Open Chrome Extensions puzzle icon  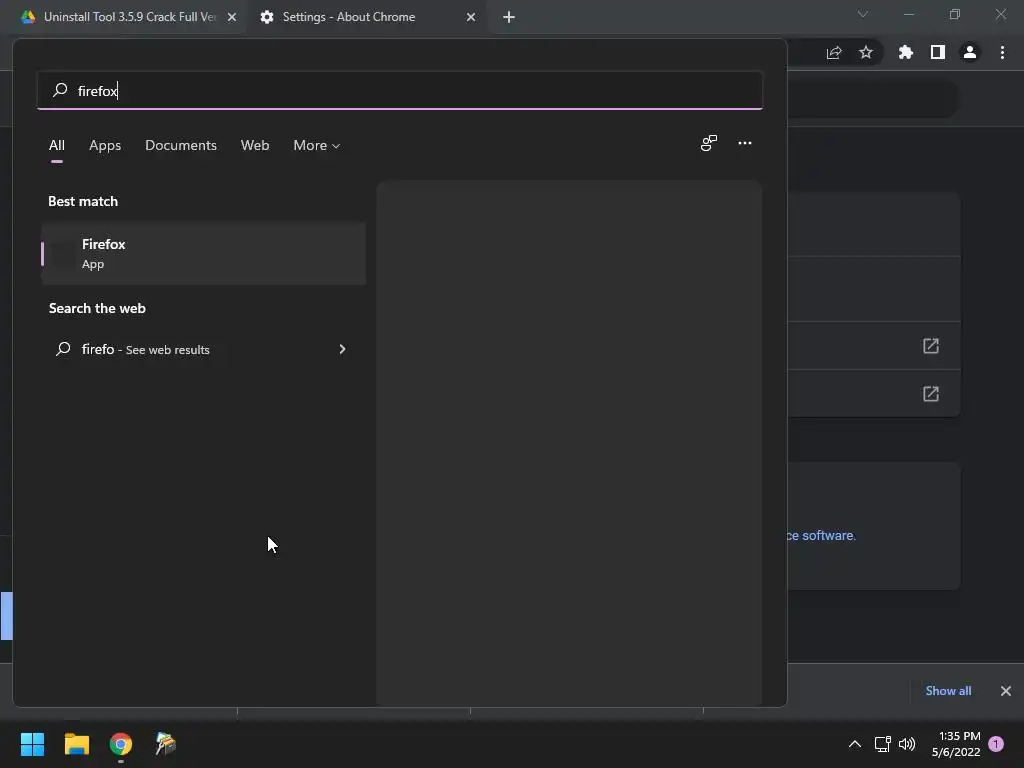(x=906, y=52)
